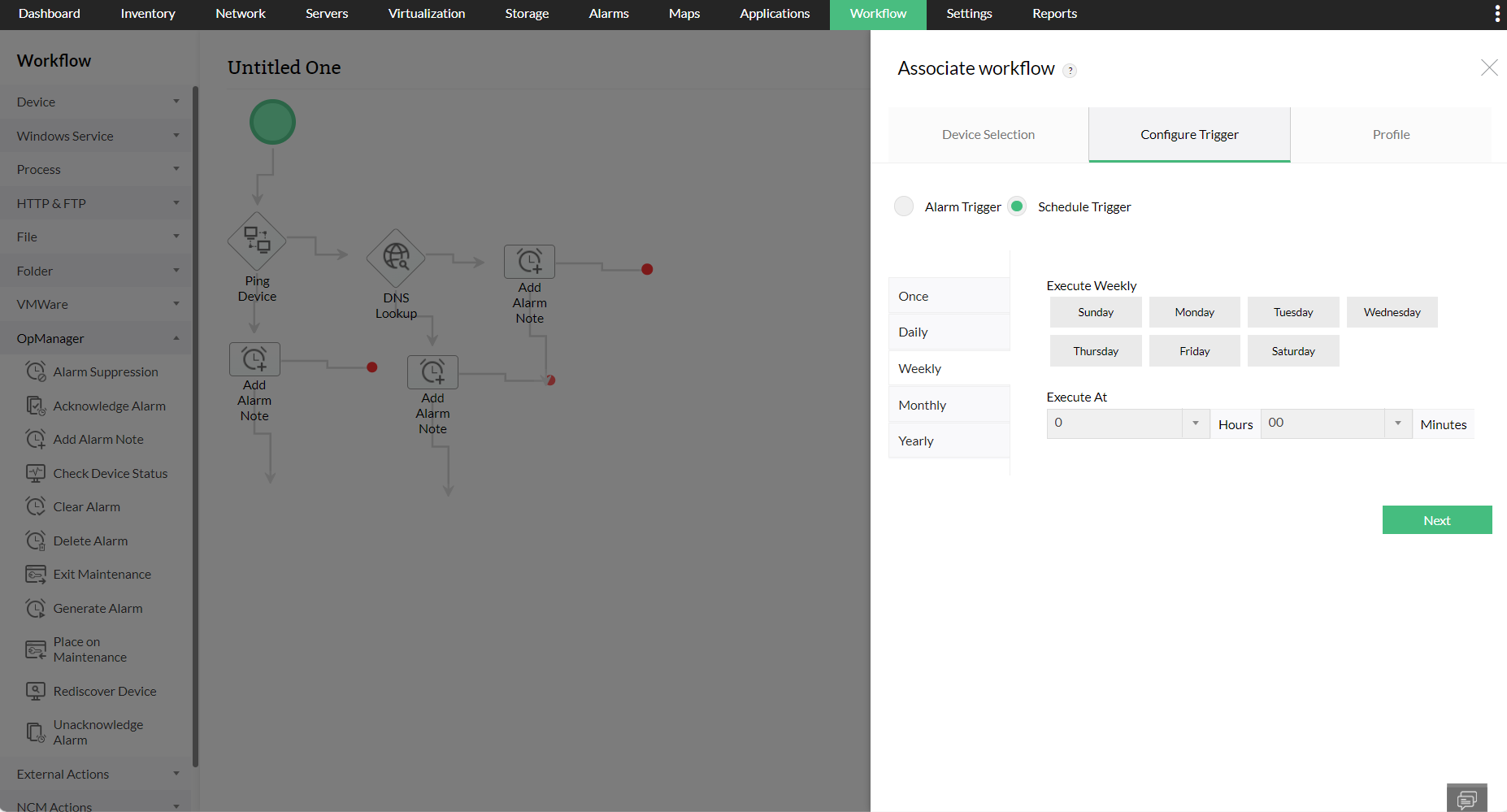1507x812 pixels.
Task: Click the Rediscover Device icon
Action: click(x=36, y=691)
